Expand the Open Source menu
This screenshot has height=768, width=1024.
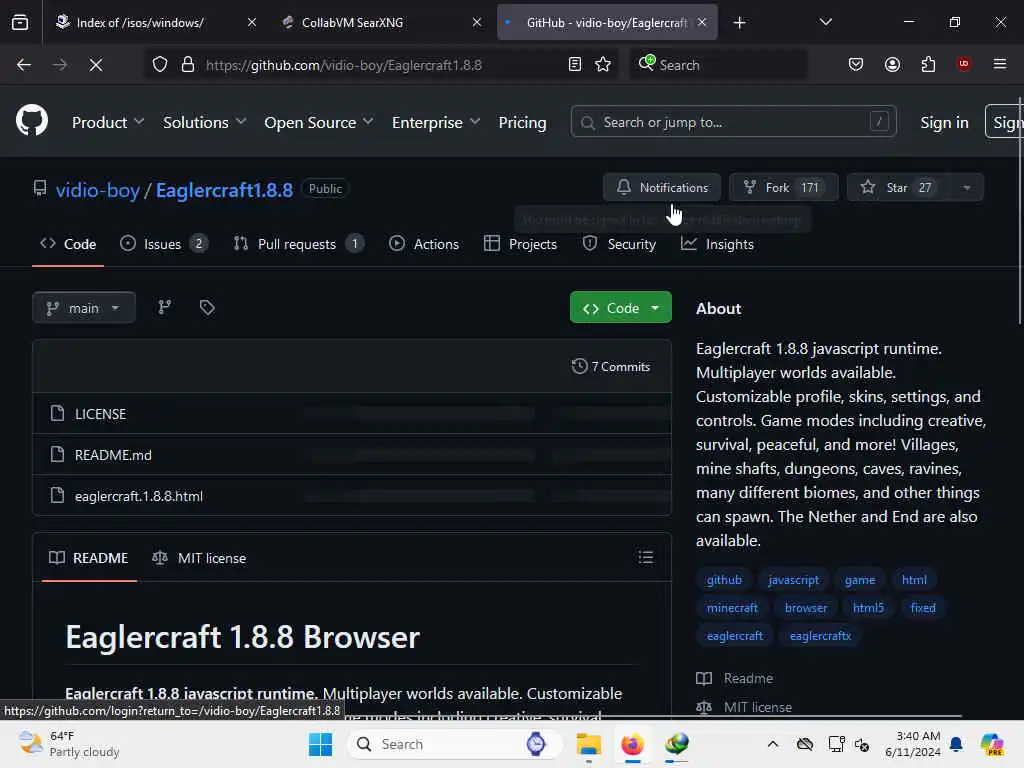point(319,122)
